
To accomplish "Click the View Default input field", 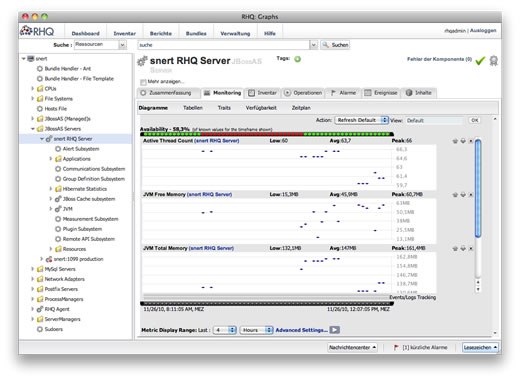I will click(434, 120).
